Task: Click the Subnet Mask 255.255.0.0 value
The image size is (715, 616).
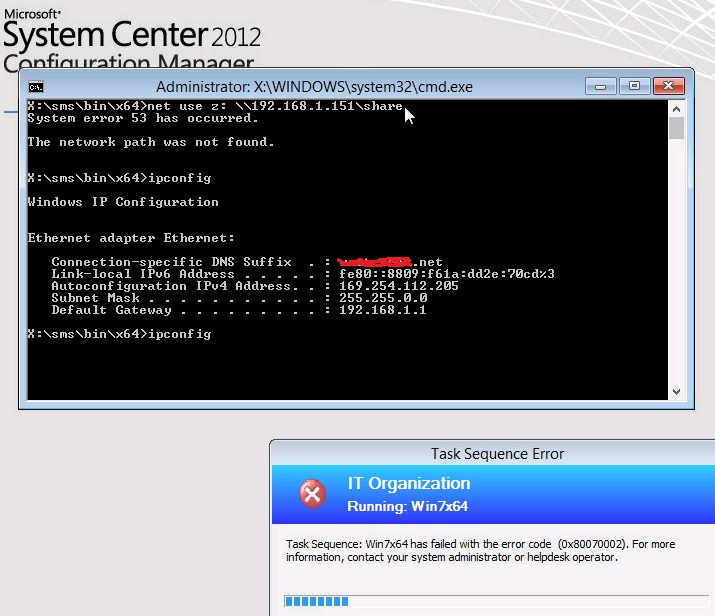Action: coord(383,298)
